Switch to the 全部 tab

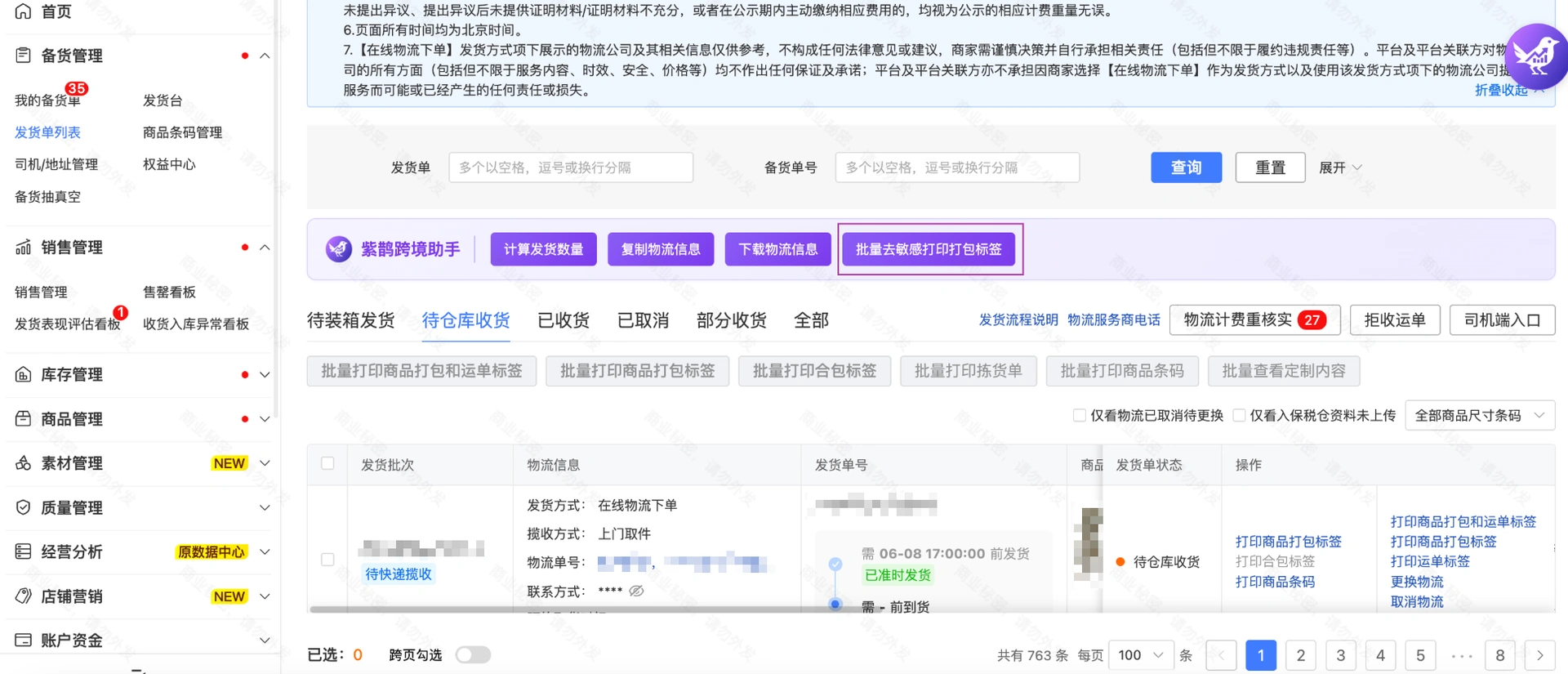[811, 320]
